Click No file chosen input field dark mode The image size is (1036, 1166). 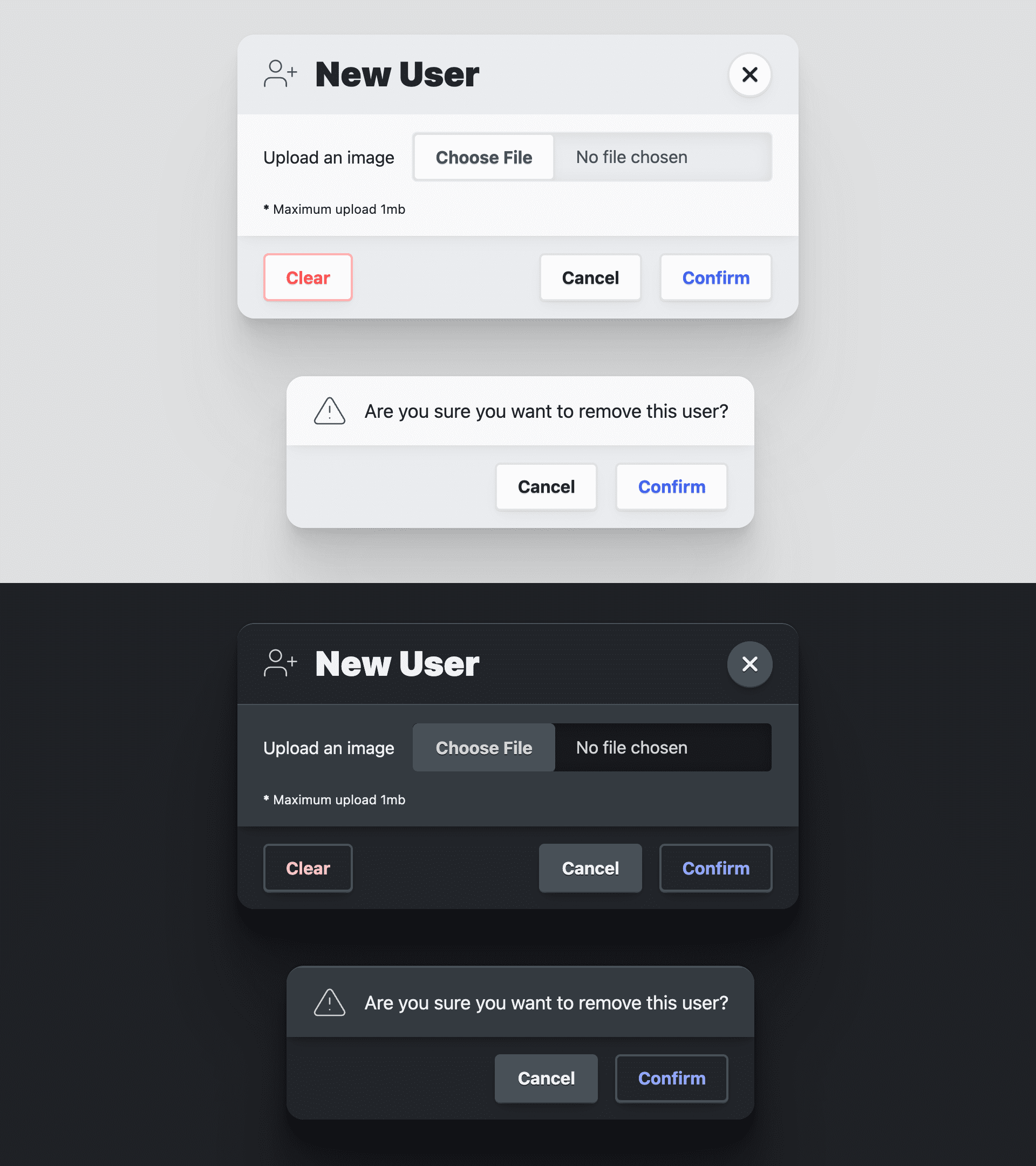663,747
